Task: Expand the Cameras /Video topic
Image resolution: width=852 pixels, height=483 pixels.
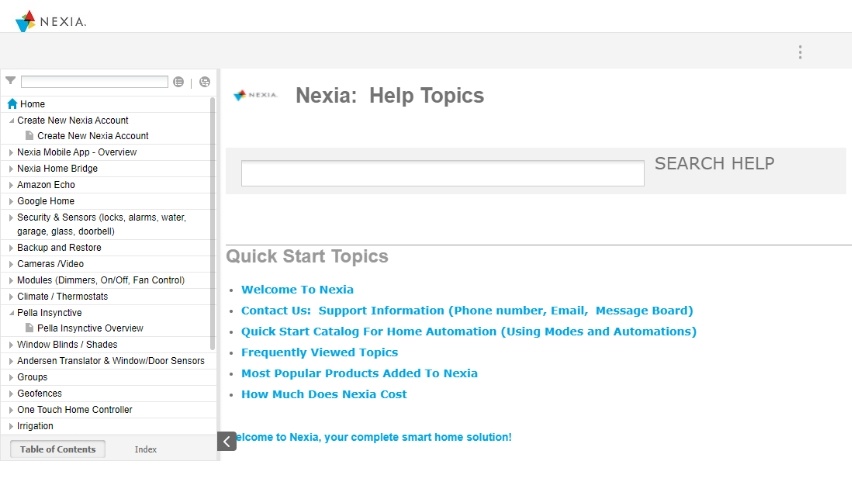Action: click(11, 264)
